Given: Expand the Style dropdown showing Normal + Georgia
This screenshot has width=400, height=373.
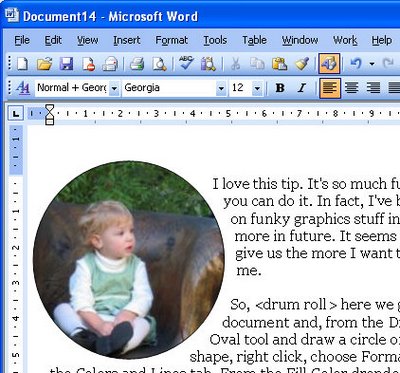Looking at the screenshot, I should tap(114, 88).
